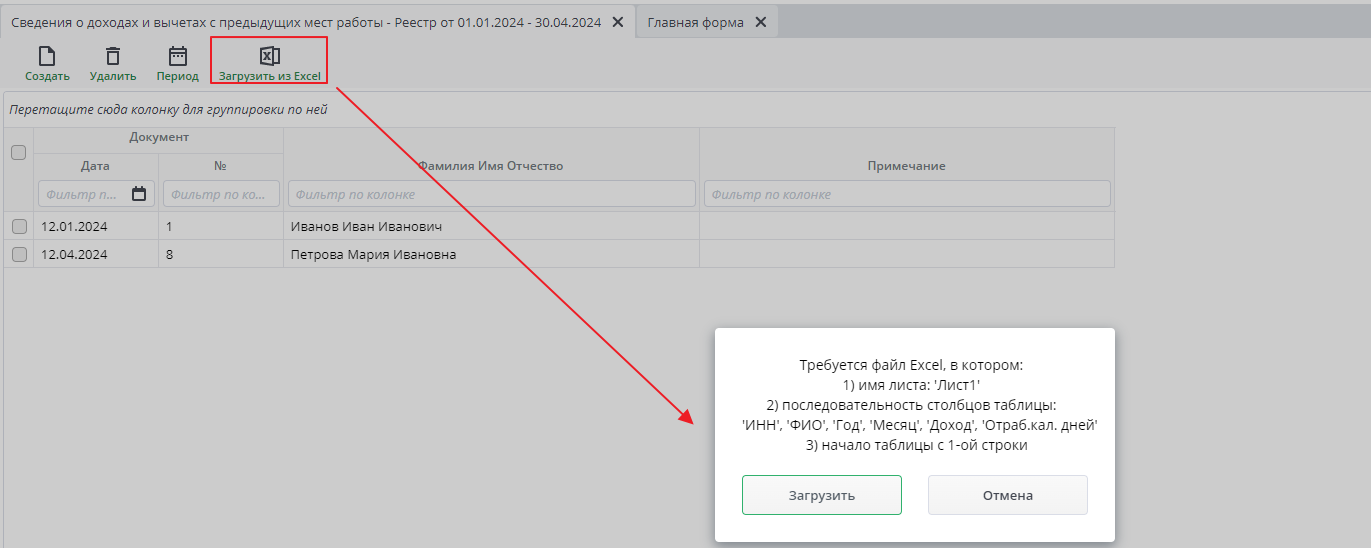The image size is (1371, 548).
Task: Open calendar picker in Дата filter
Action: pyautogui.click(x=139, y=194)
